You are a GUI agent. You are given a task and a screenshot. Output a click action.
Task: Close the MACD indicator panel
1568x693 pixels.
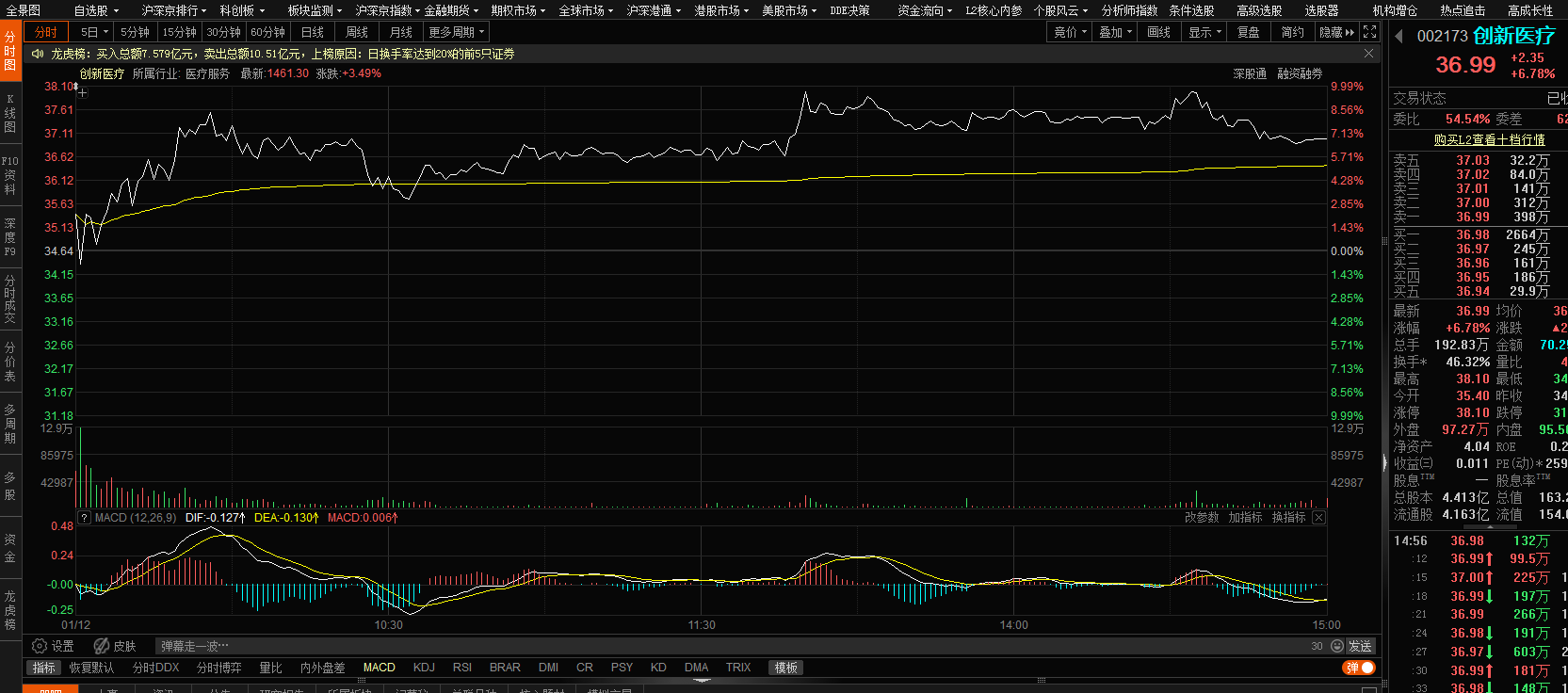click(x=1318, y=518)
